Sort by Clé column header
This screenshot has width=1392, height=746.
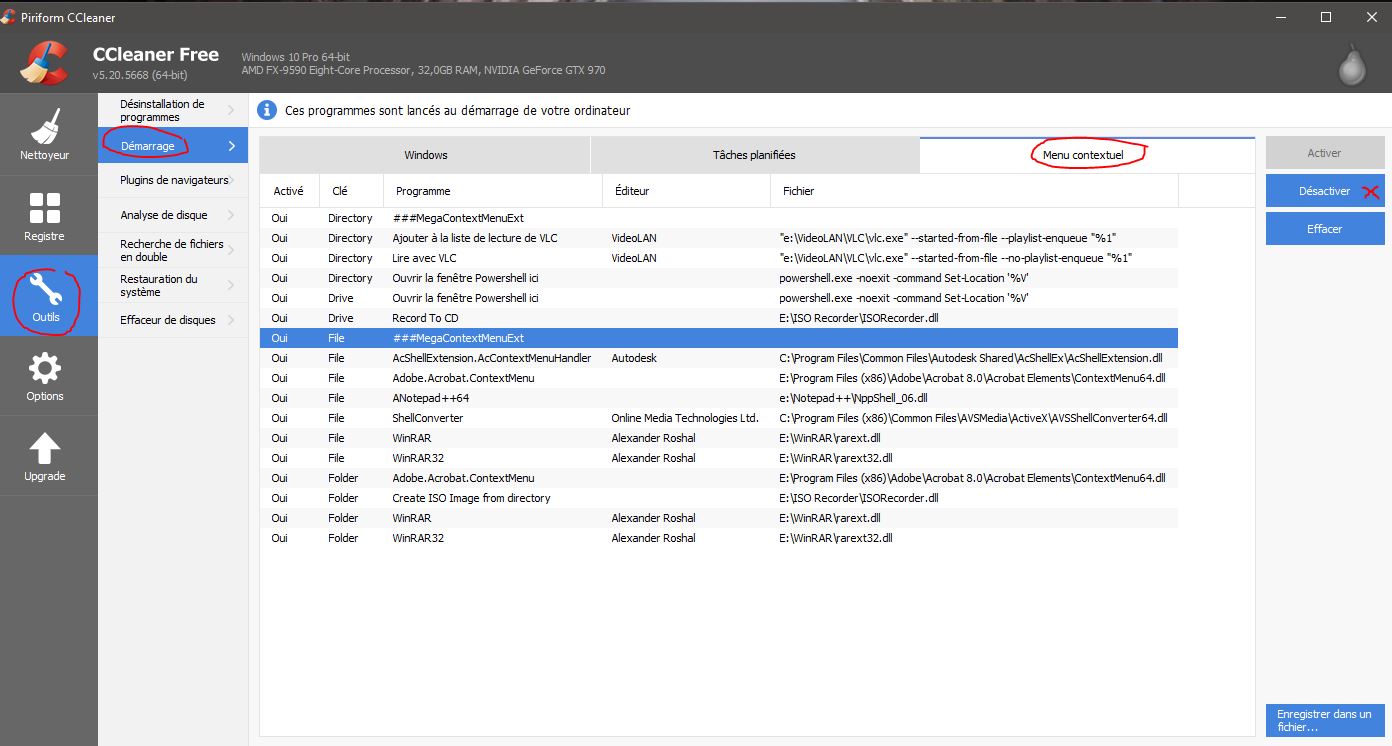[x=352, y=191]
